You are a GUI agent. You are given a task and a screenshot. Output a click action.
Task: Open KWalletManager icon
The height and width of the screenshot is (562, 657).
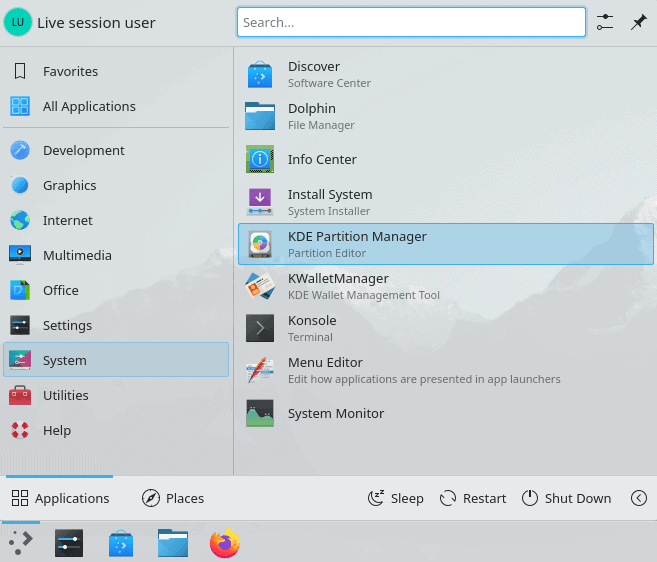[x=260, y=286]
